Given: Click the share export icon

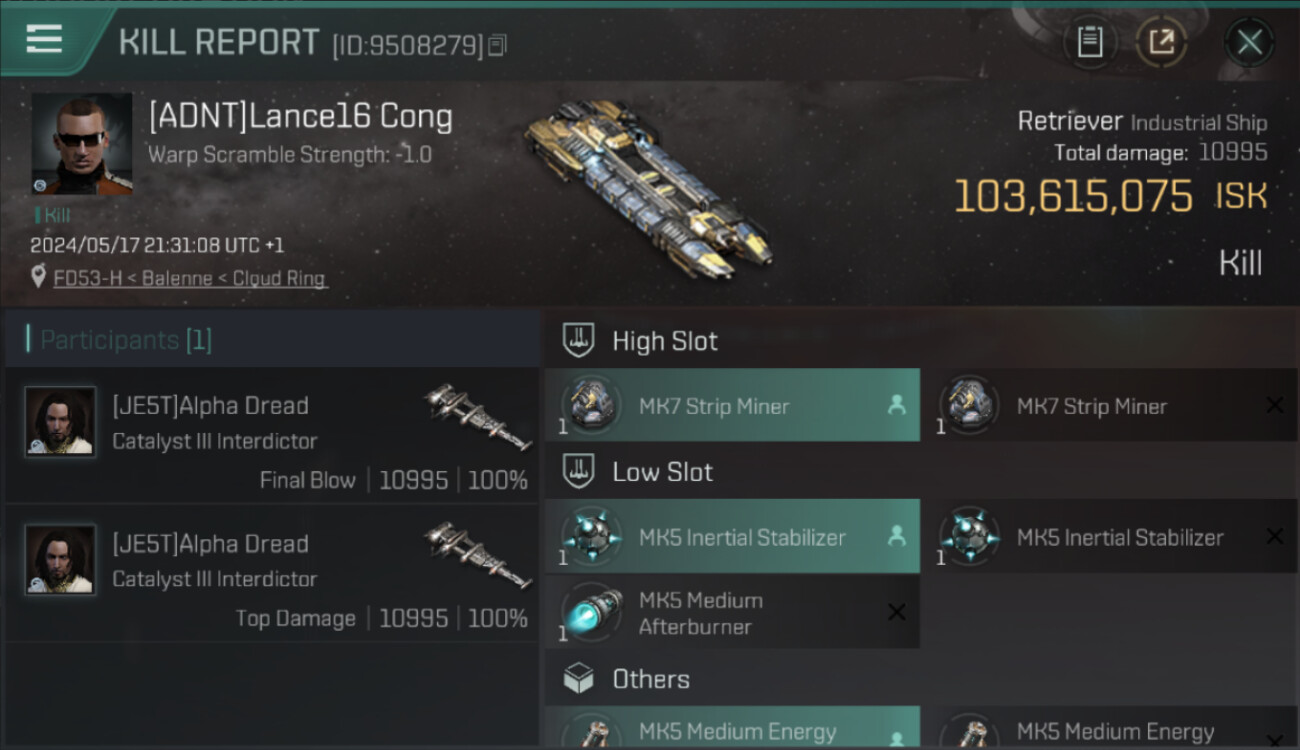Looking at the screenshot, I should [x=1161, y=42].
